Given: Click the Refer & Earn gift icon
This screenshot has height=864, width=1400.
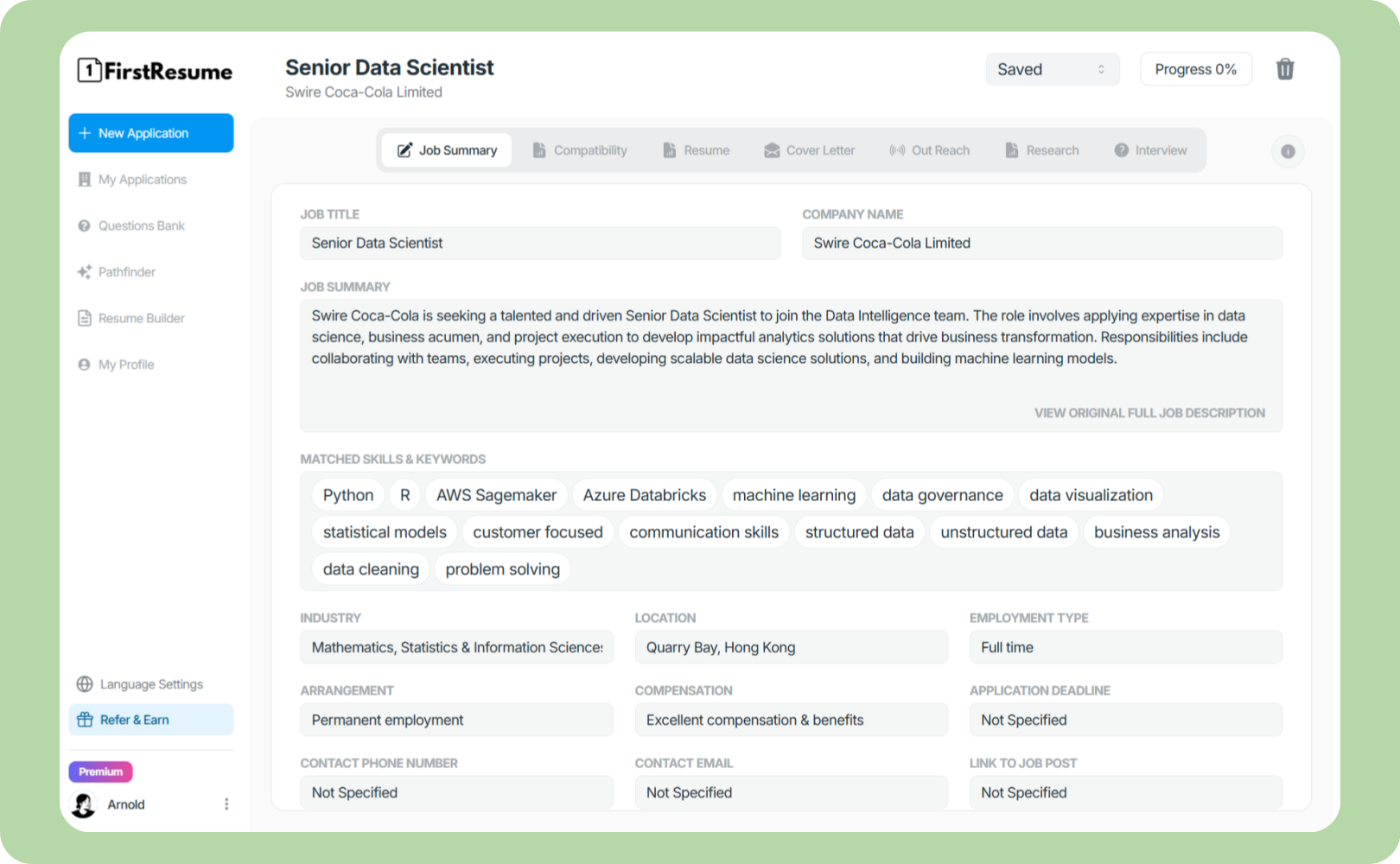Looking at the screenshot, I should click(85, 720).
